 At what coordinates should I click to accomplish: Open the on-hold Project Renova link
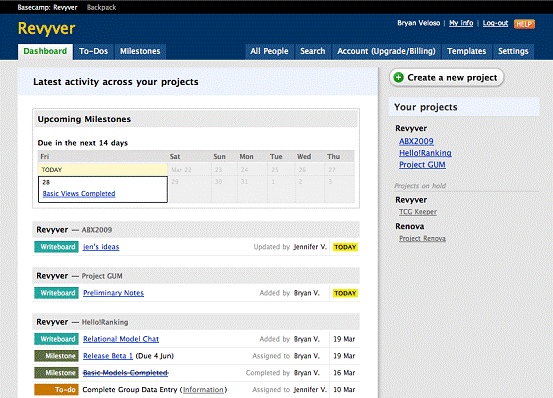(422, 239)
